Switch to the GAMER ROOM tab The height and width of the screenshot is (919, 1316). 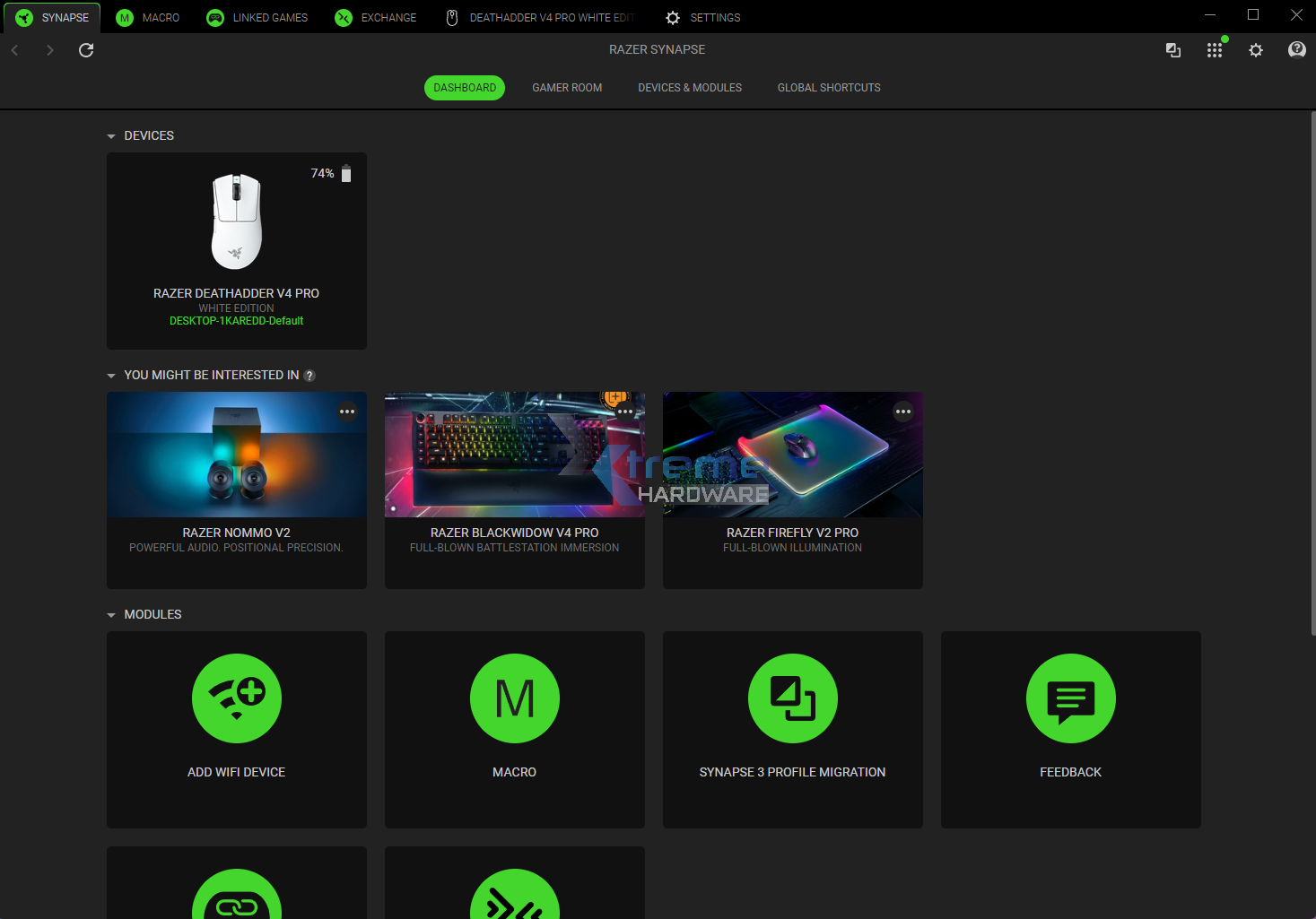click(567, 87)
